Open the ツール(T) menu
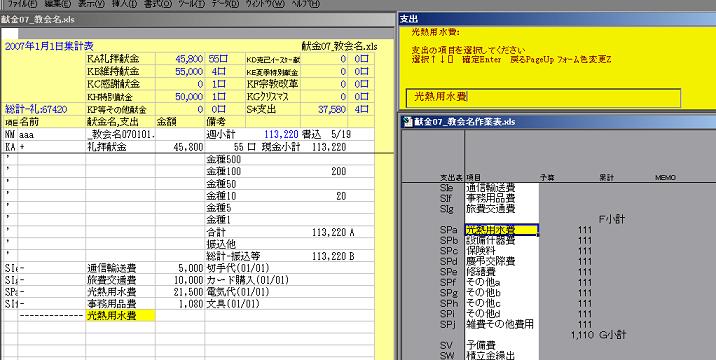Screen dimensions: 716x360 [192, 4]
